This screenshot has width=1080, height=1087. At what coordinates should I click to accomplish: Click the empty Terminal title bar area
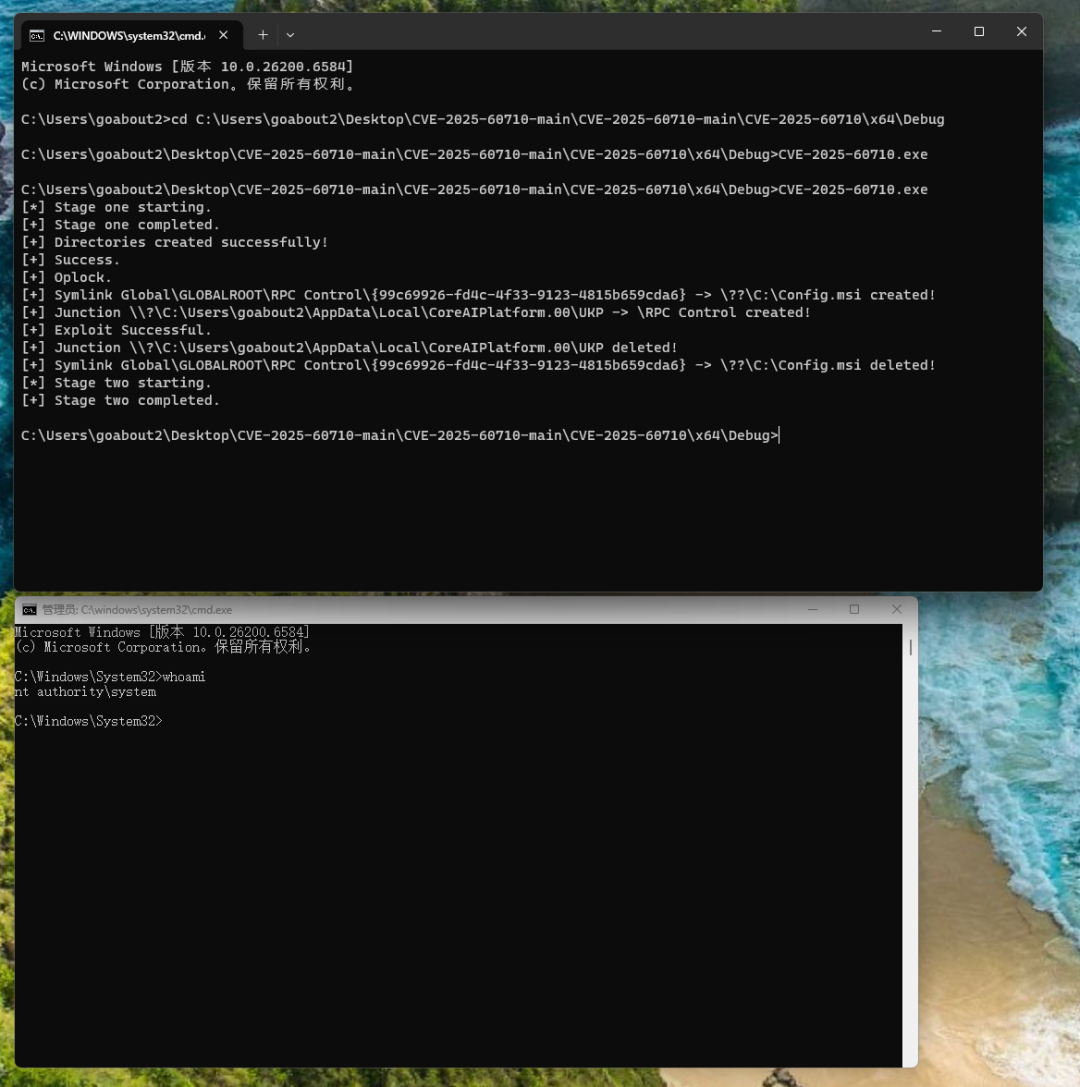click(600, 32)
